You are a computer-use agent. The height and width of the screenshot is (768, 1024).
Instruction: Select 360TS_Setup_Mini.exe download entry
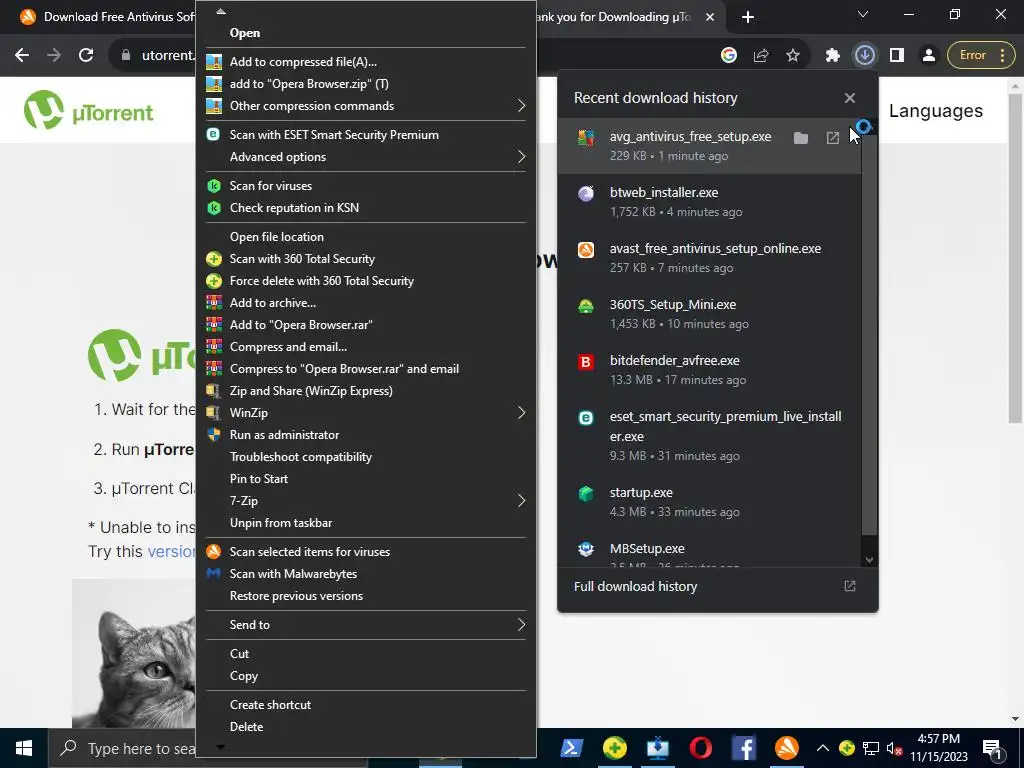(710, 314)
